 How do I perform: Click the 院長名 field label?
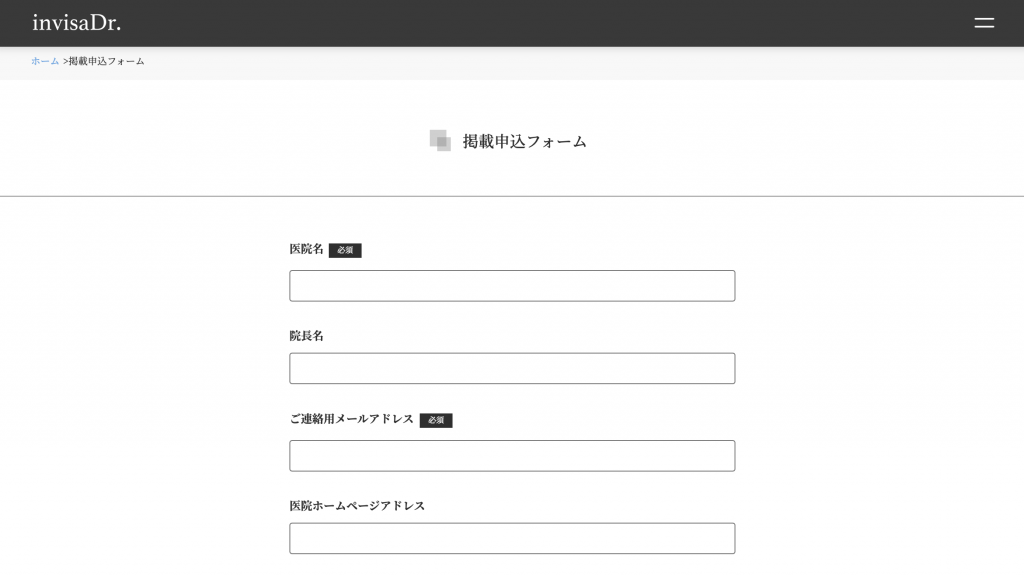(306, 336)
